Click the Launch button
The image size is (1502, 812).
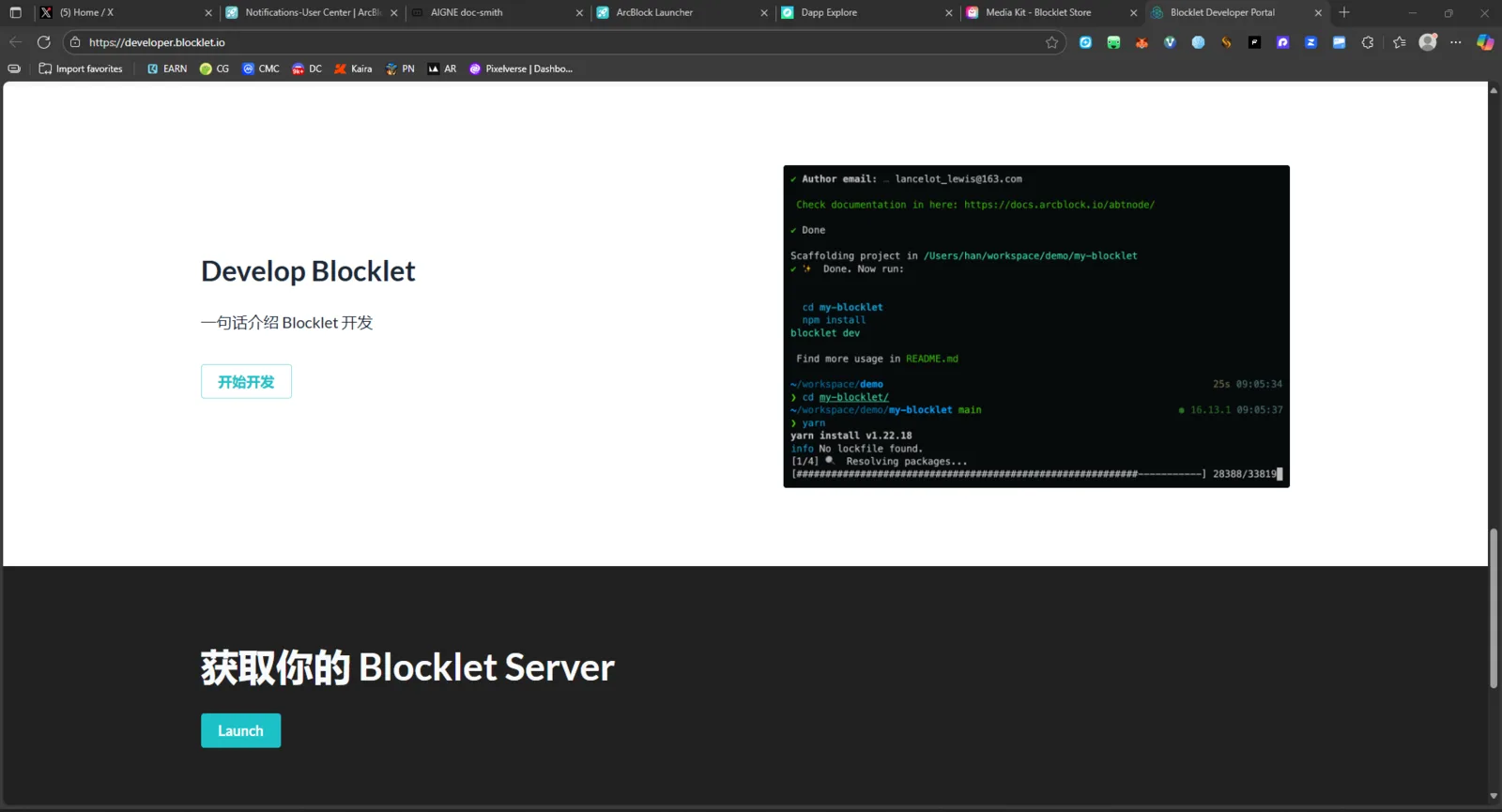[x=240, y=731]
